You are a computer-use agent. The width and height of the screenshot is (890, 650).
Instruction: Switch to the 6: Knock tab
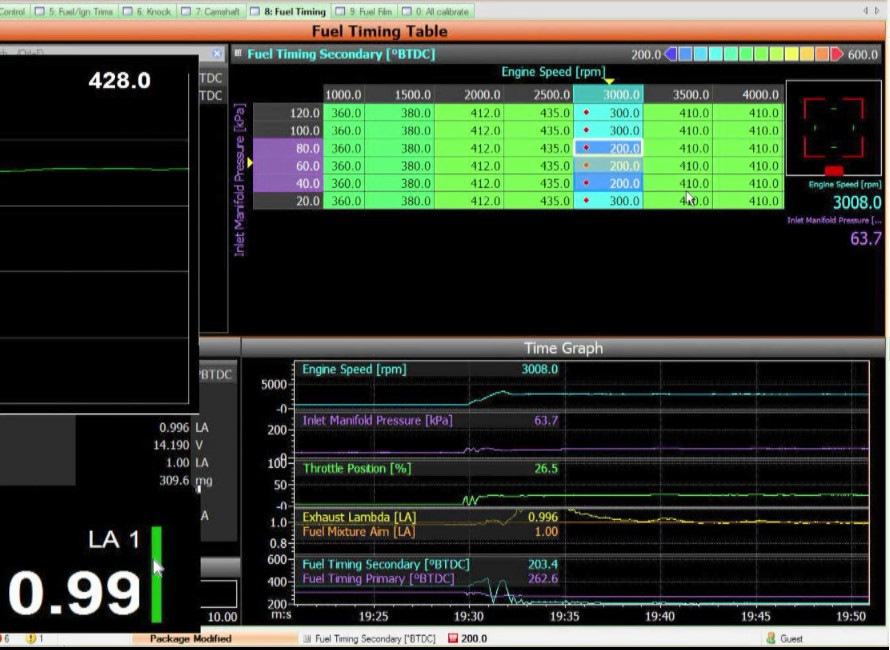point(146,11)
